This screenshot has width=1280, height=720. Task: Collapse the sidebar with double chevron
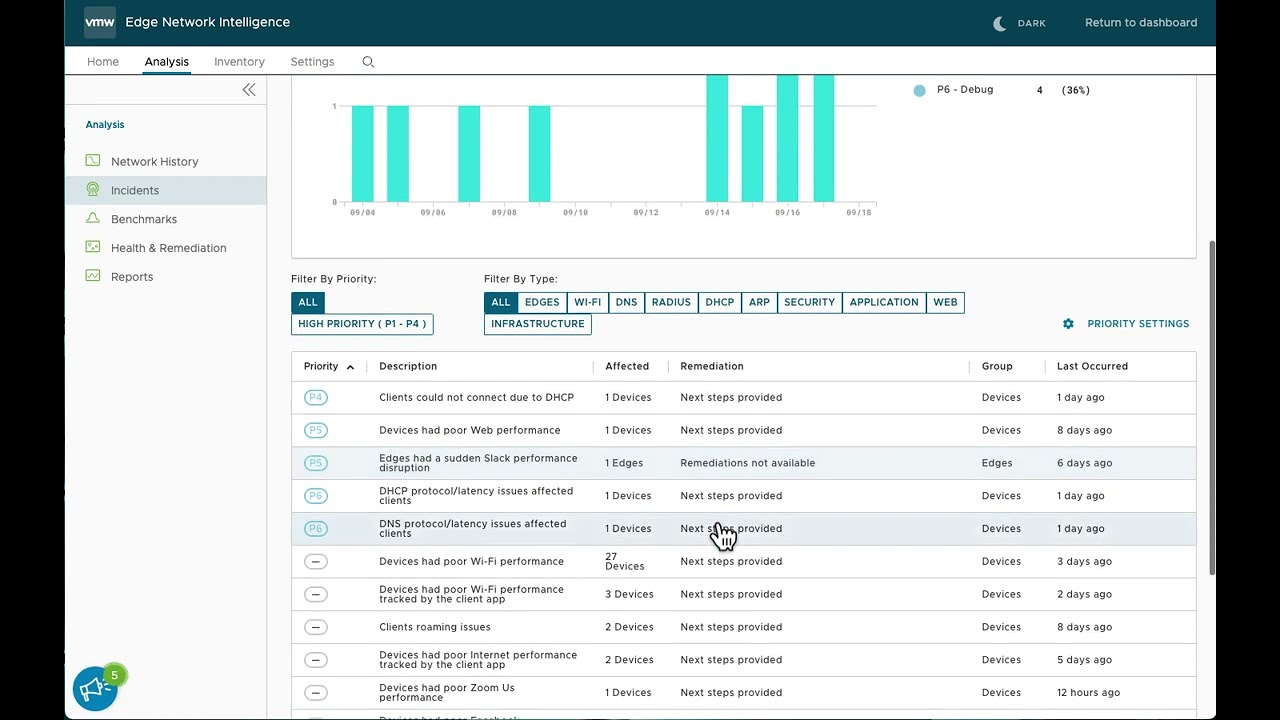pos(249,90)
